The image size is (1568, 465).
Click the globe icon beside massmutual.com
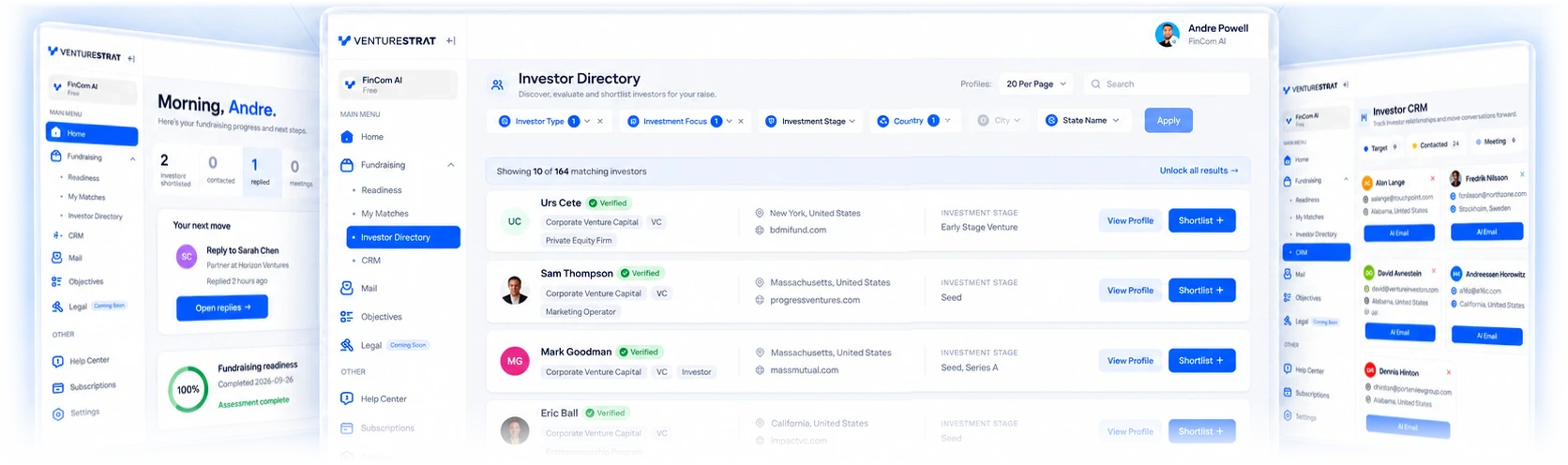click(x=760, y=370)
